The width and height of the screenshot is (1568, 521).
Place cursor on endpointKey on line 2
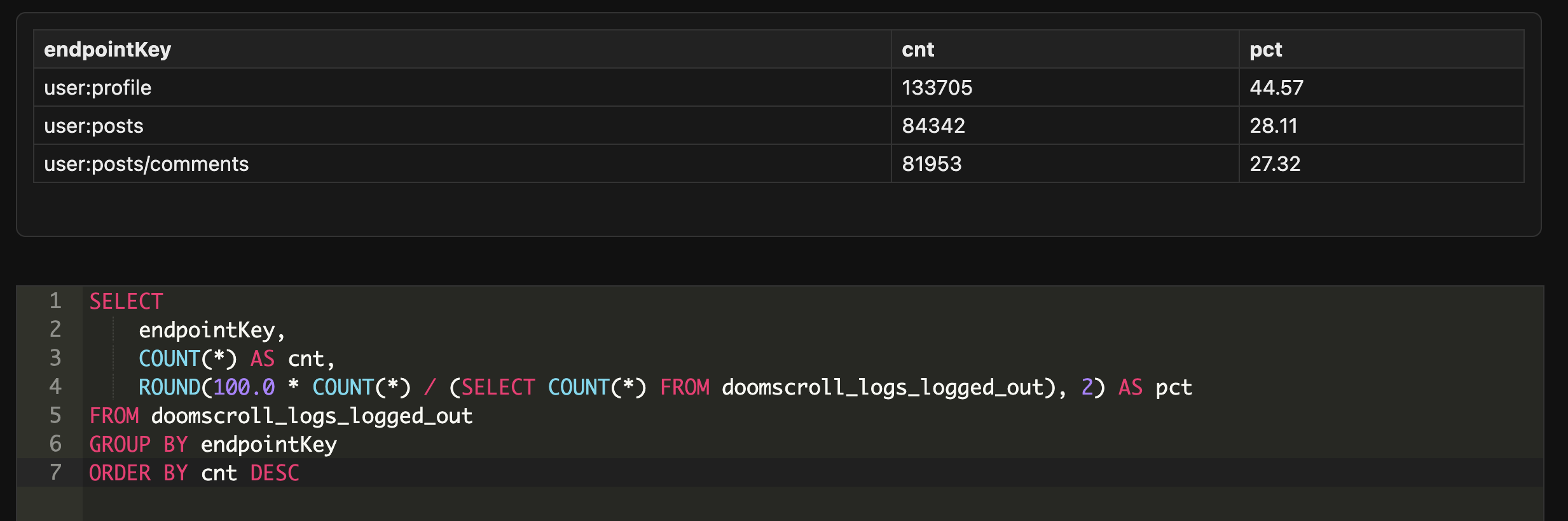[x=207, y=330]
